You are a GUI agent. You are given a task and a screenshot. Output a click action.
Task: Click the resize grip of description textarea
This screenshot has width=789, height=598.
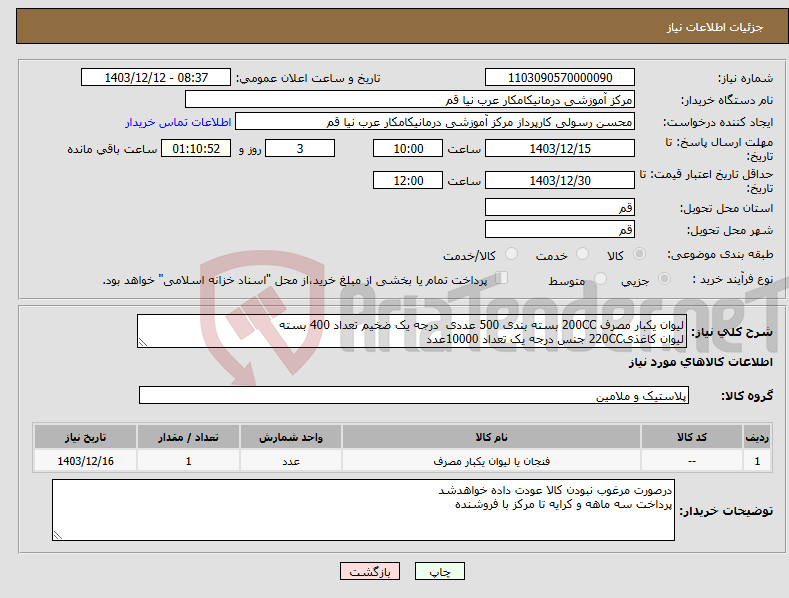click(x=143, y=342)
